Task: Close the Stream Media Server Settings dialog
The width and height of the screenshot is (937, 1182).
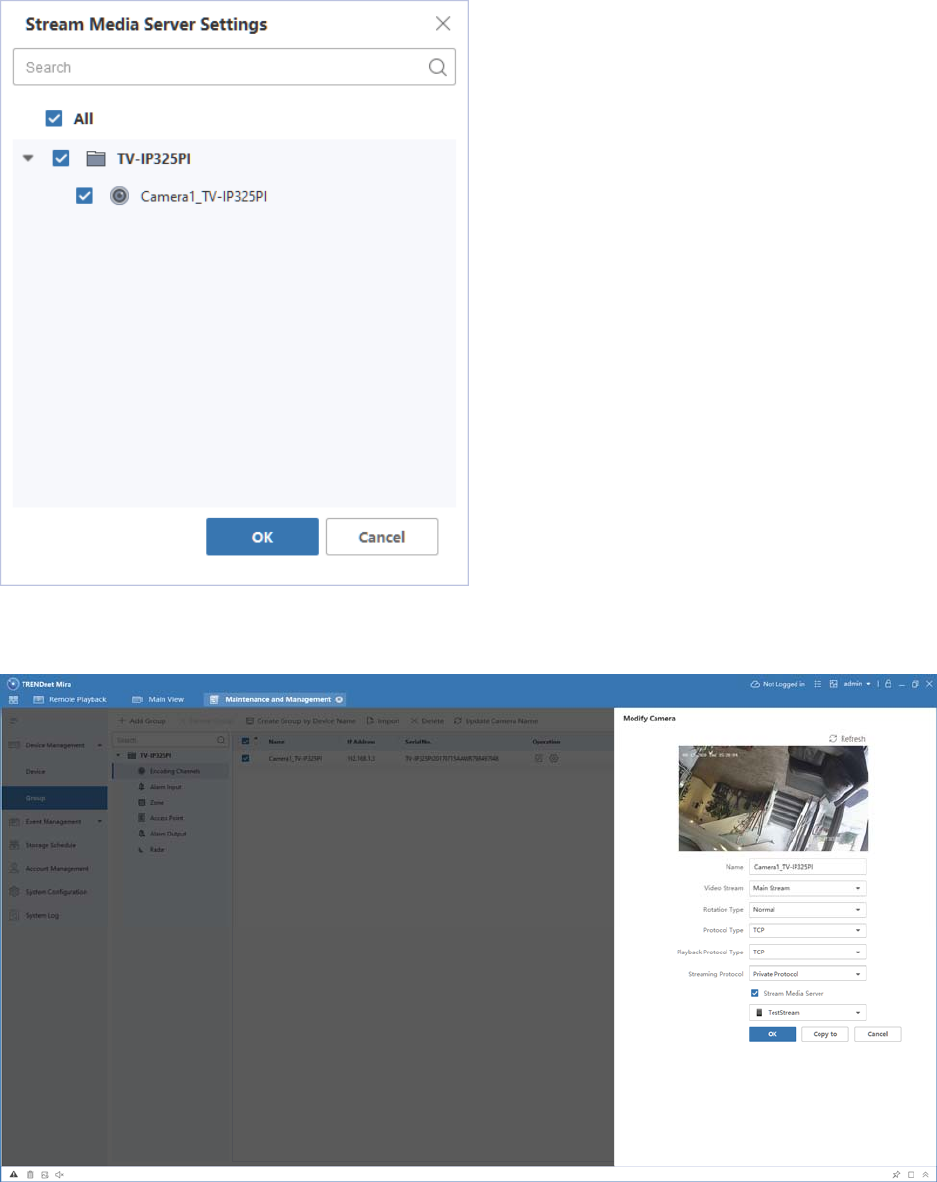Action: (442, 23)
